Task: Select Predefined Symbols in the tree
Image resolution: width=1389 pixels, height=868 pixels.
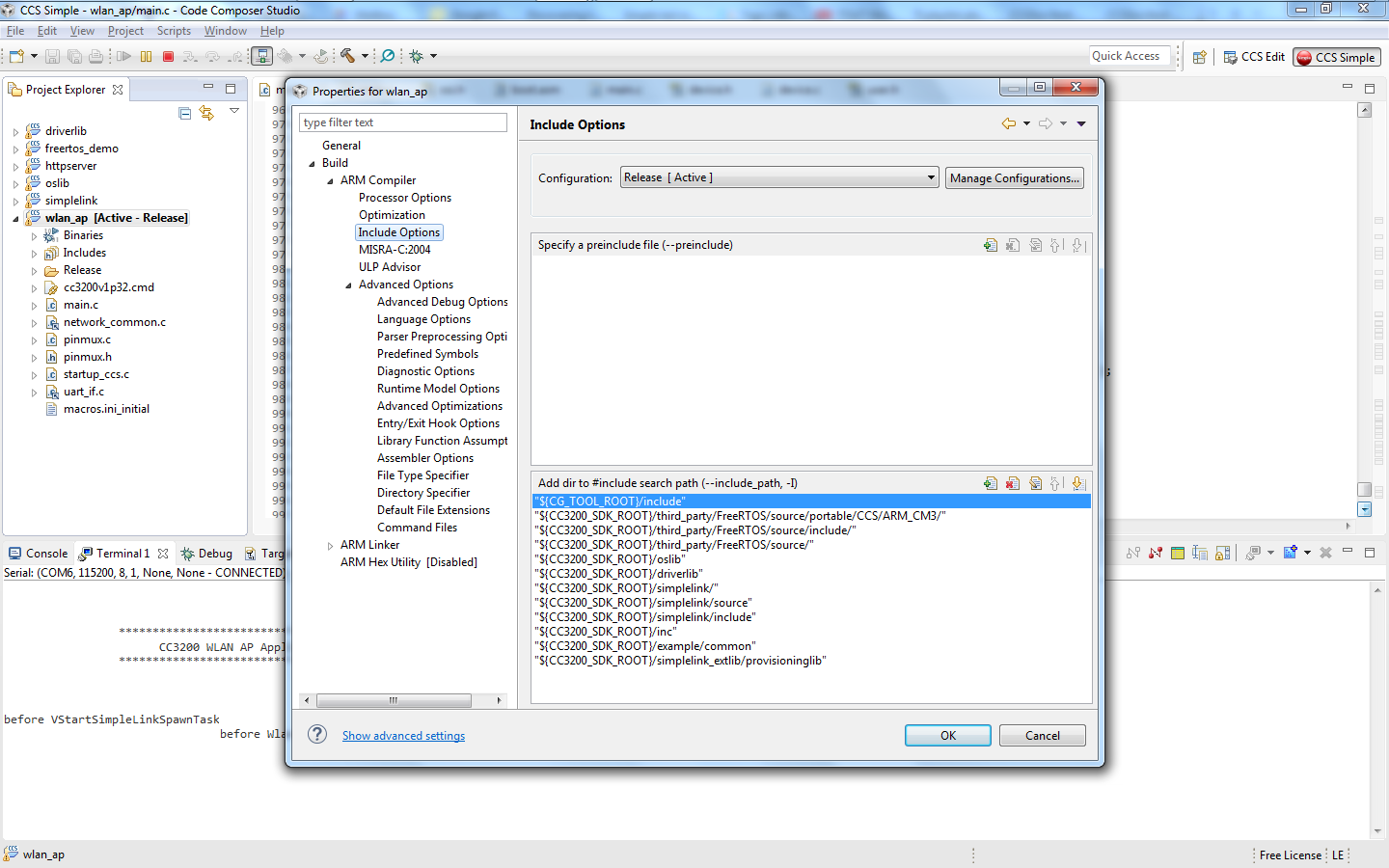Action: (x=427, y=354)
